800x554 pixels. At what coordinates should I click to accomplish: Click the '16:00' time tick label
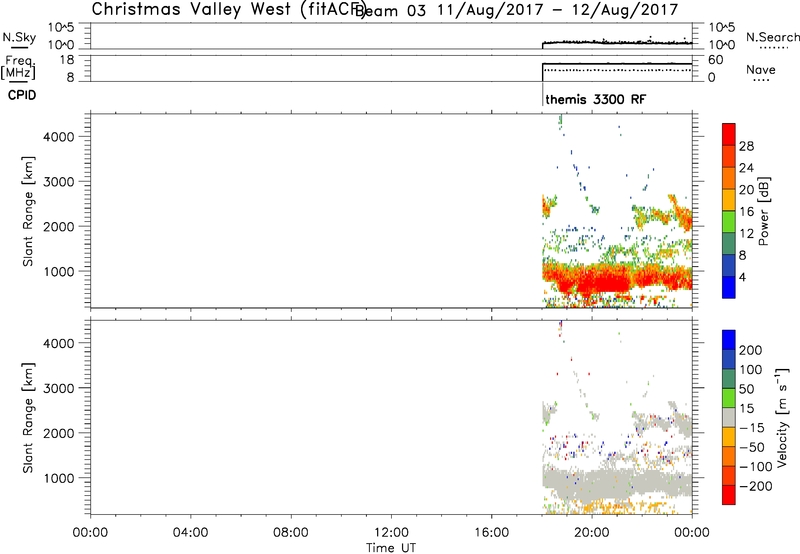pyautogui.click(x=491, y=533)
